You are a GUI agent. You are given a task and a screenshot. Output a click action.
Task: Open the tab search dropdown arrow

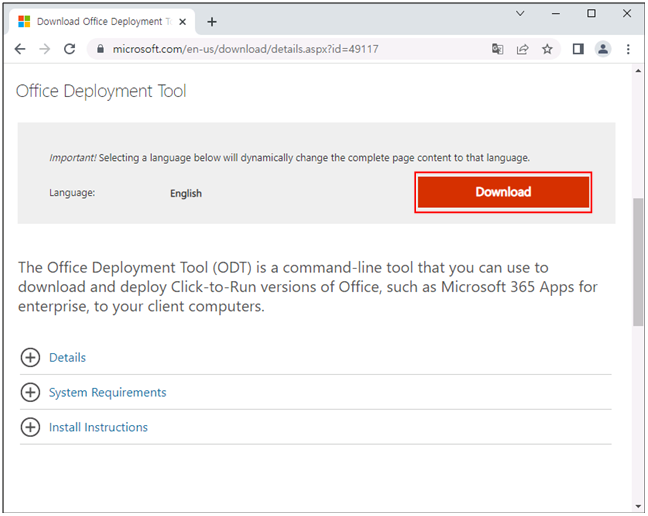point(520,14)
